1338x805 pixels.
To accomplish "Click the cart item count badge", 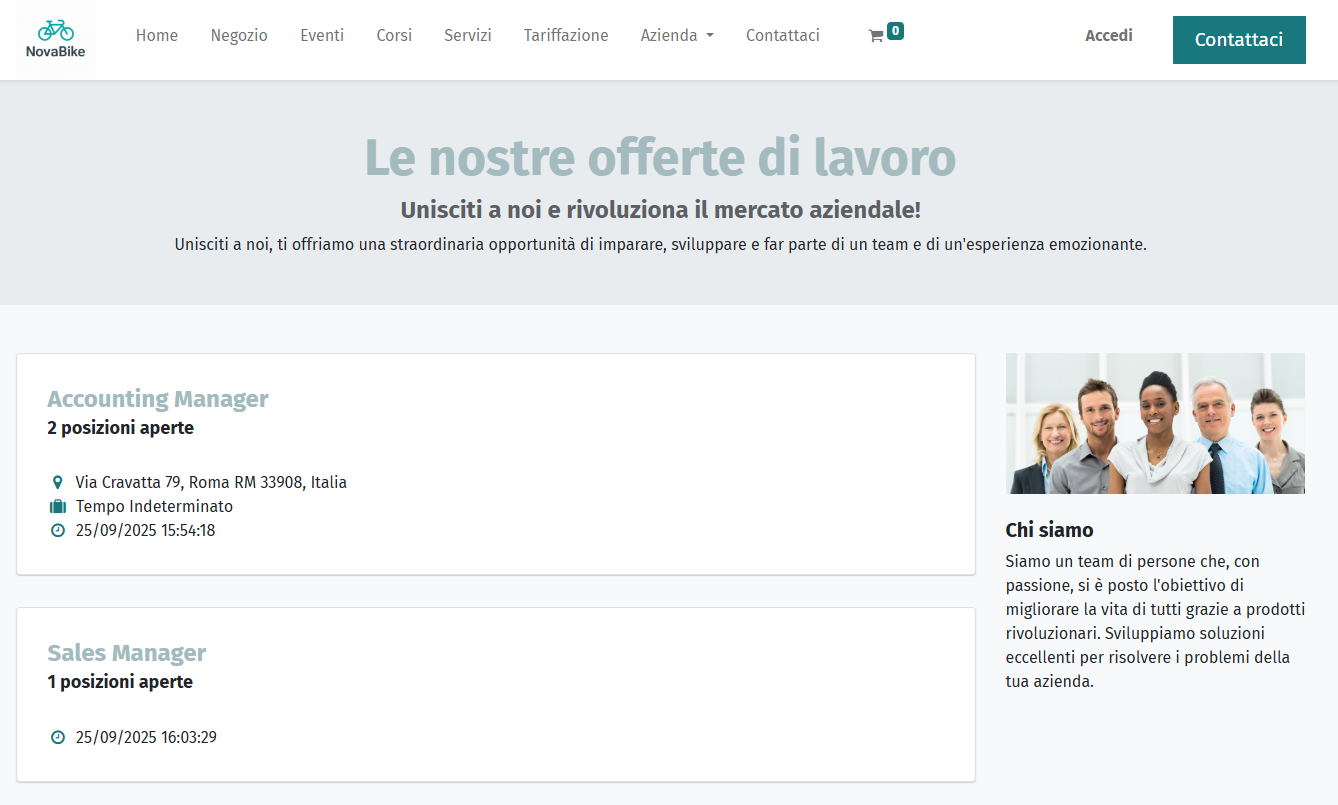I will click(895, 31).
